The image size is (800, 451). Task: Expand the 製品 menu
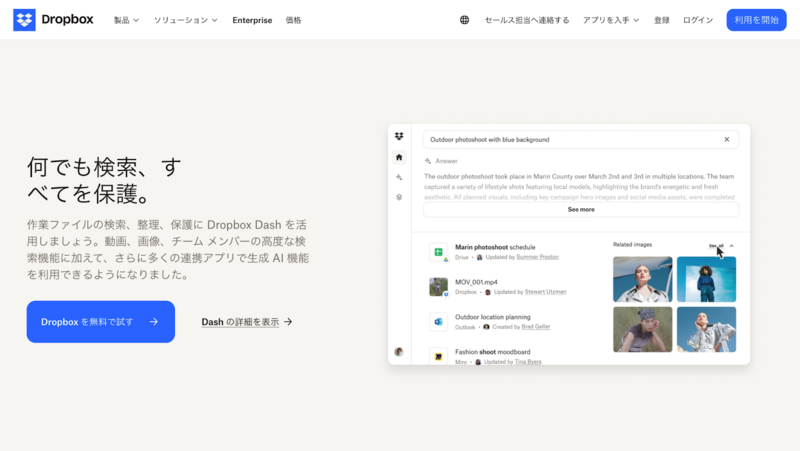pos(126,20)
